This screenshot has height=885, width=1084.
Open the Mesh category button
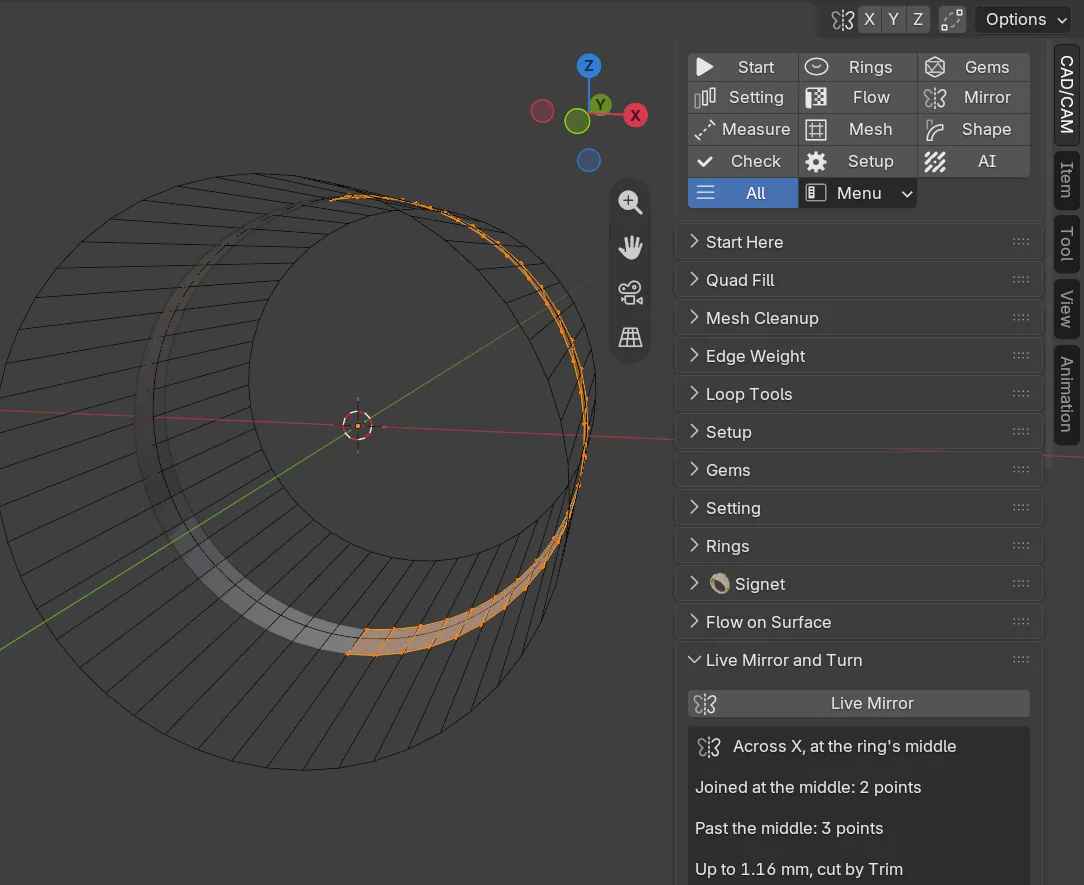858,129
